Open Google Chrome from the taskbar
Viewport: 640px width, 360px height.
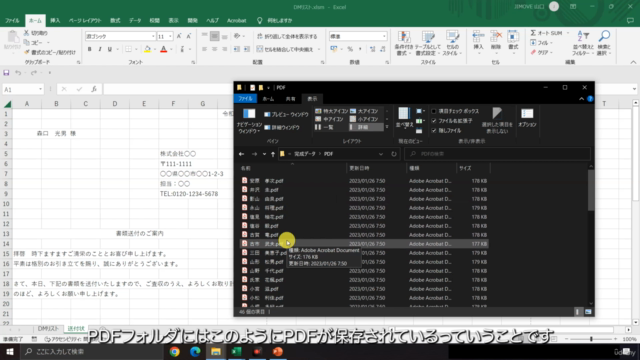175,351
